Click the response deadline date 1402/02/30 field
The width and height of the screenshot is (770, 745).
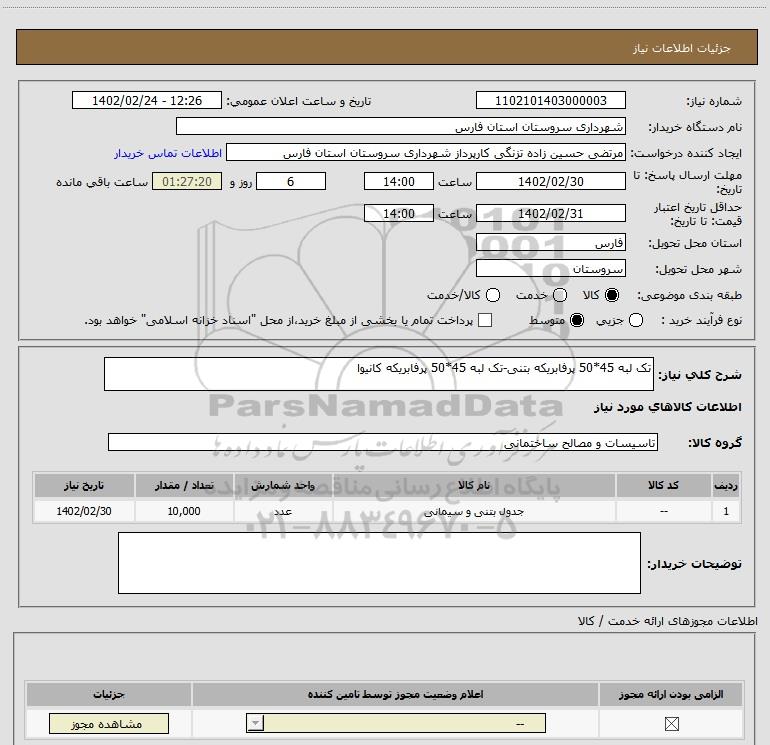550,181
